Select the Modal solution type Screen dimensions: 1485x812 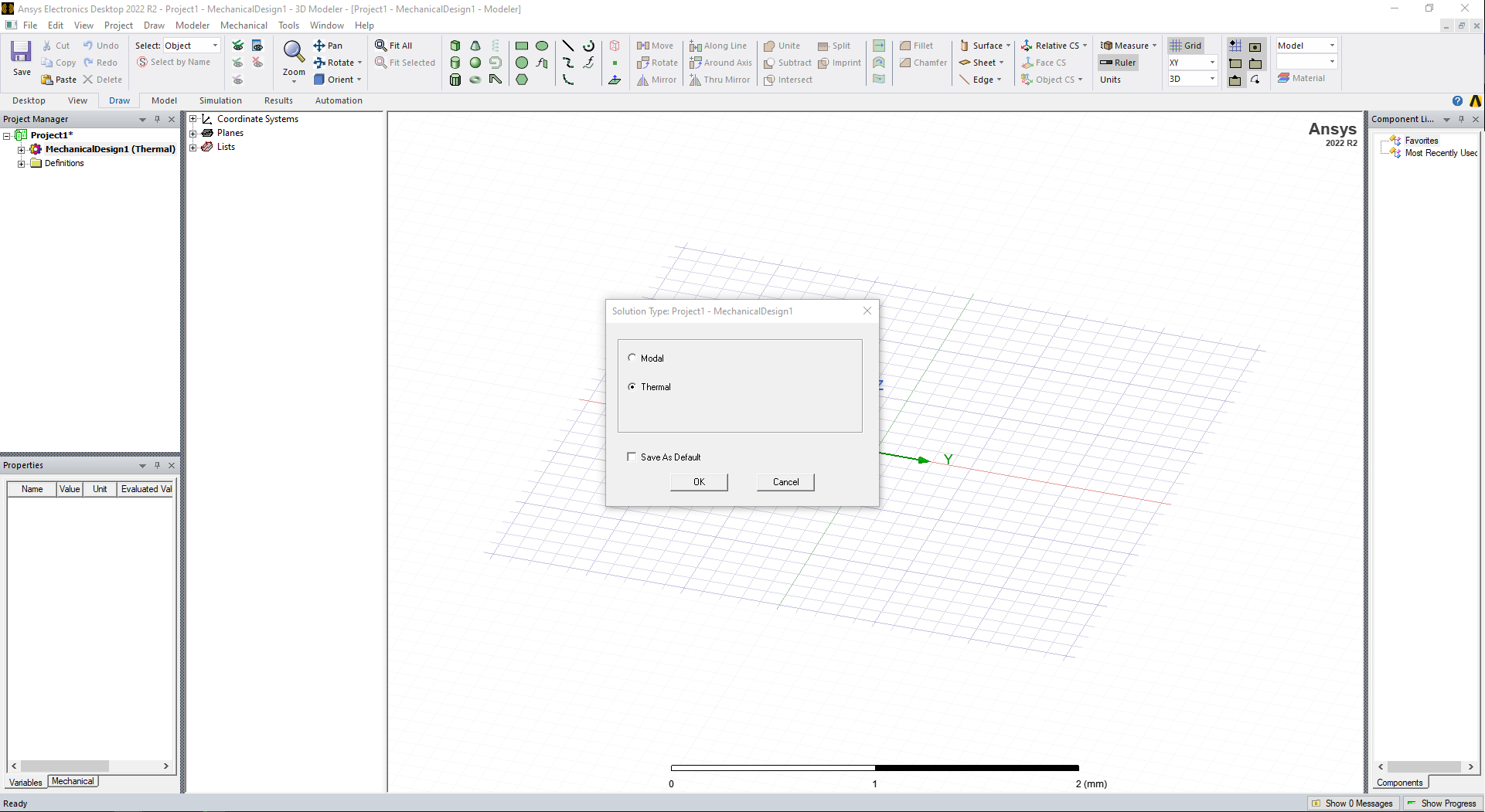click(632, 358)
